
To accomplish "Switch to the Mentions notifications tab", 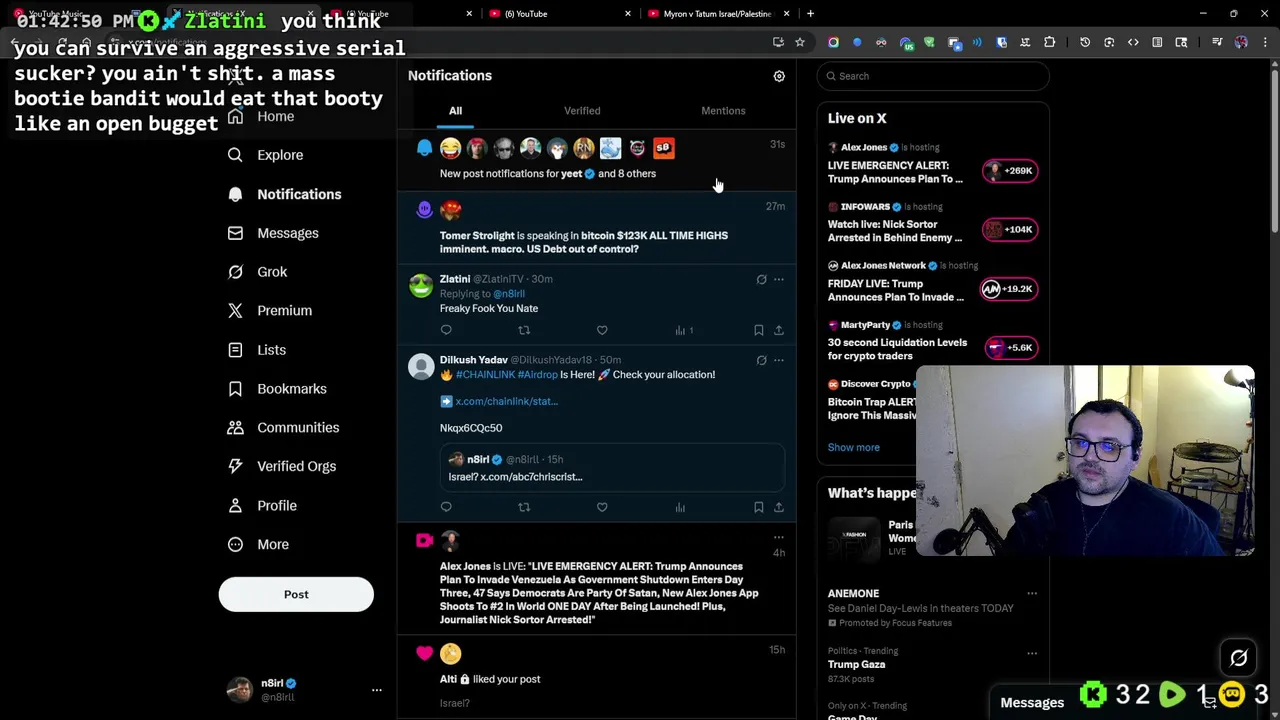I will click(x=723, y=111).
